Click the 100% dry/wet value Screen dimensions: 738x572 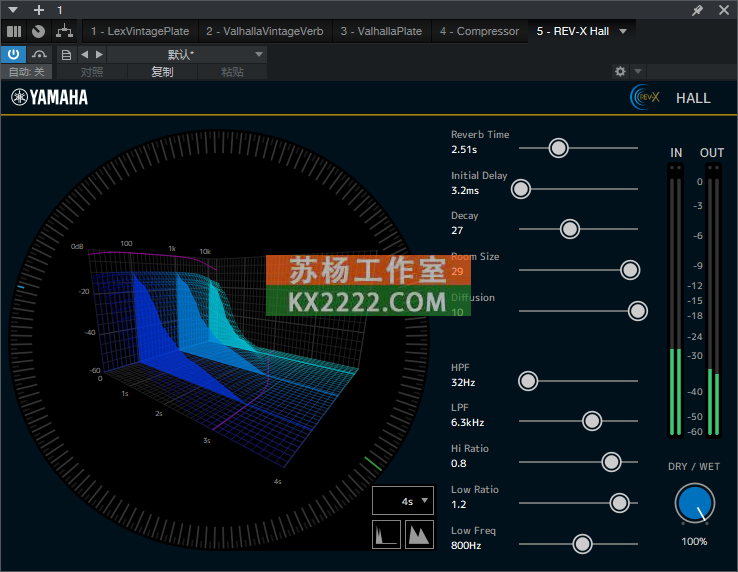(x=694, y=541)
